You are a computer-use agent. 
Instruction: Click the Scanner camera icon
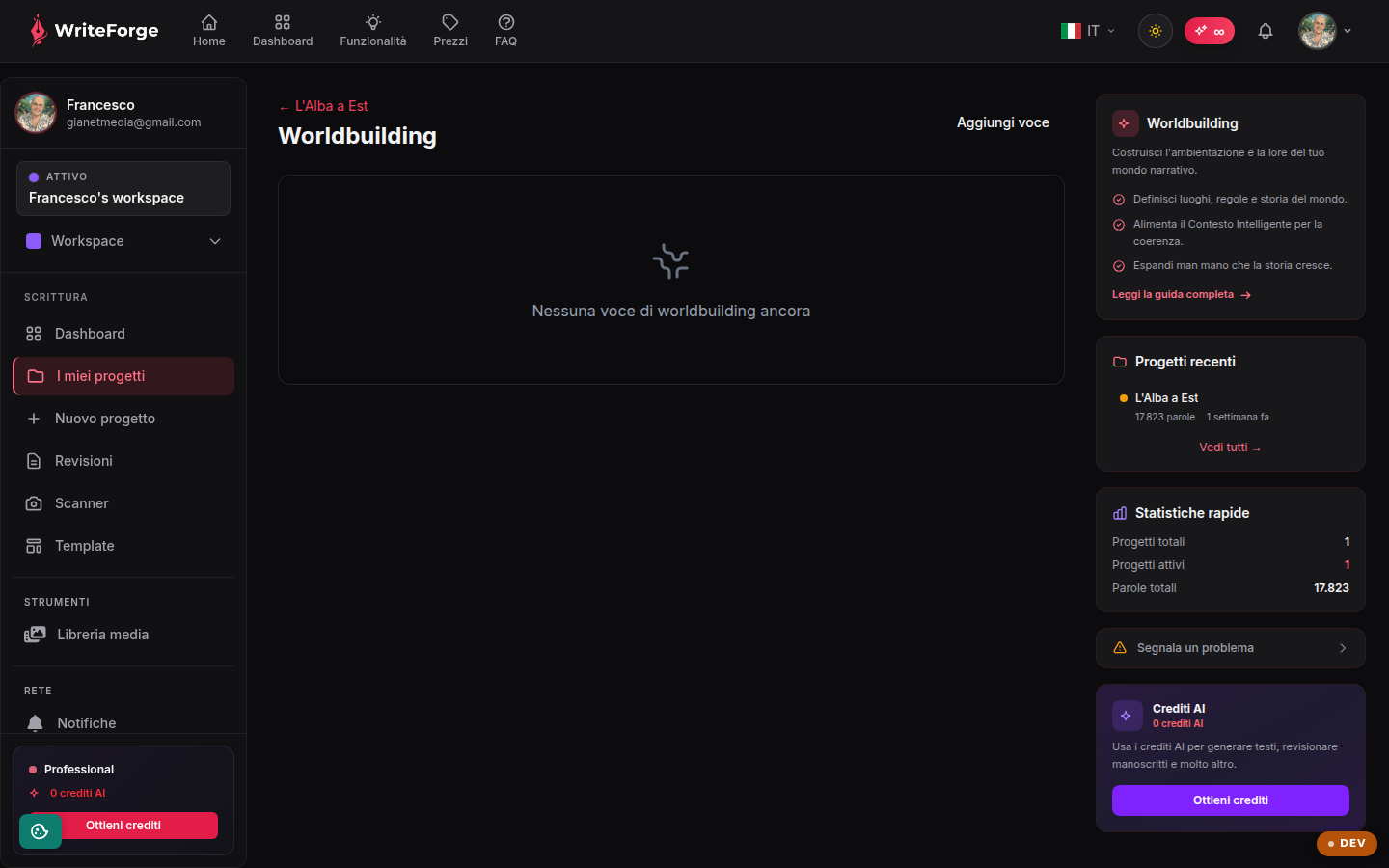click(x=34, y=503)
